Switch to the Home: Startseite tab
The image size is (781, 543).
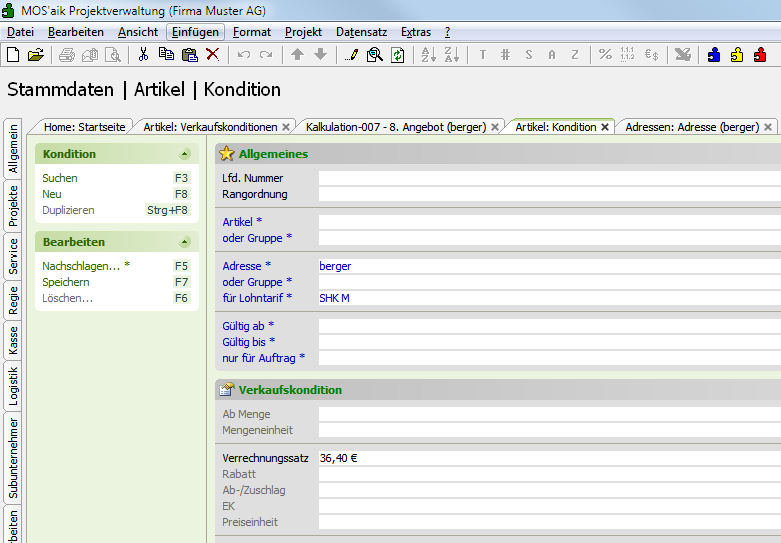85,127
